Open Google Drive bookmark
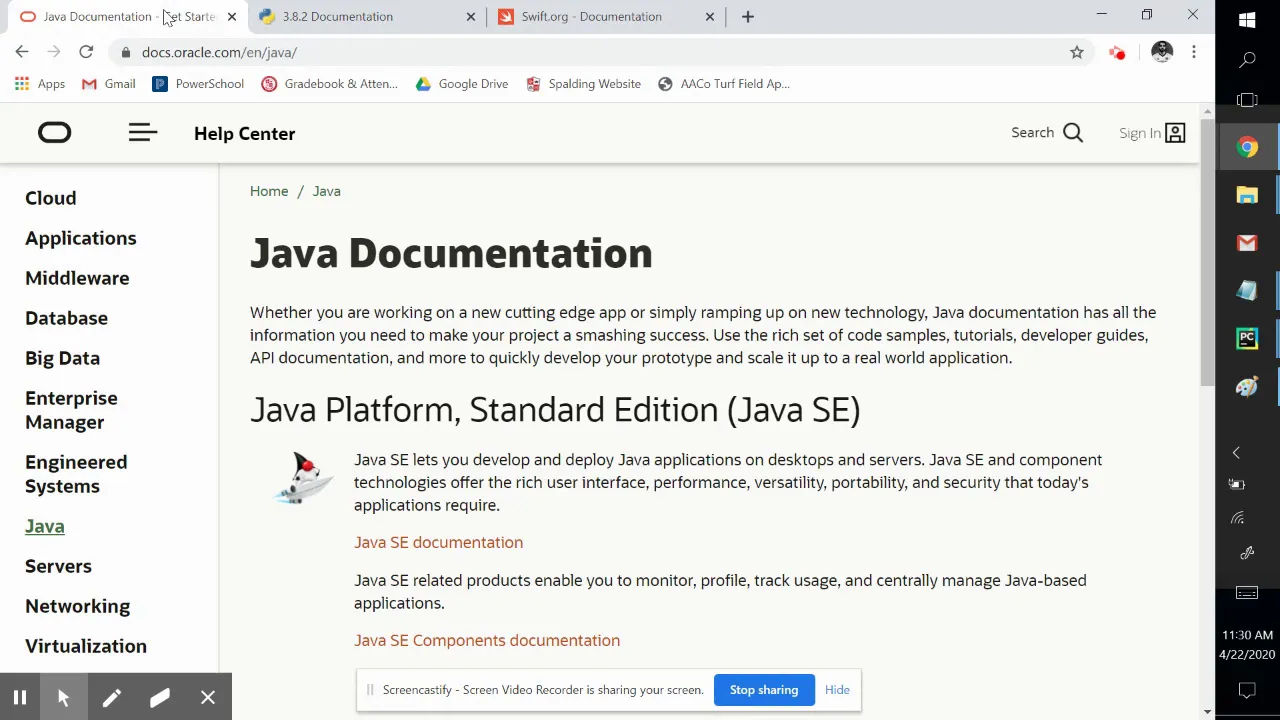 coord(462,84)
